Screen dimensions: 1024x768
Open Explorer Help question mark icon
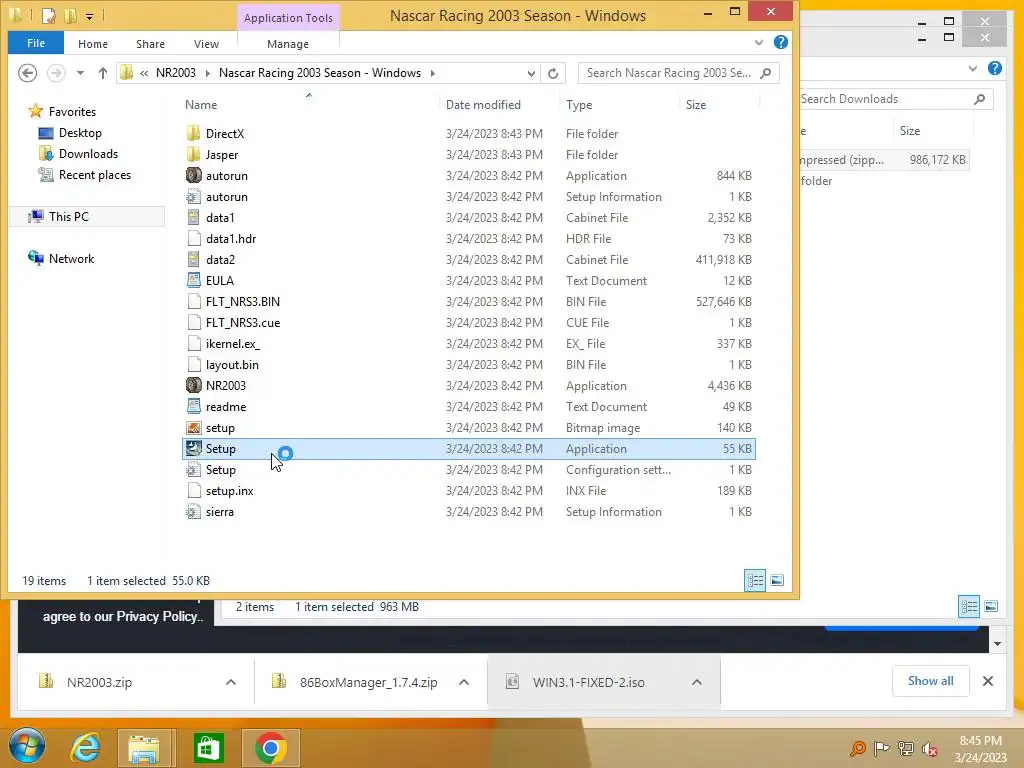[x=780, y=42]
